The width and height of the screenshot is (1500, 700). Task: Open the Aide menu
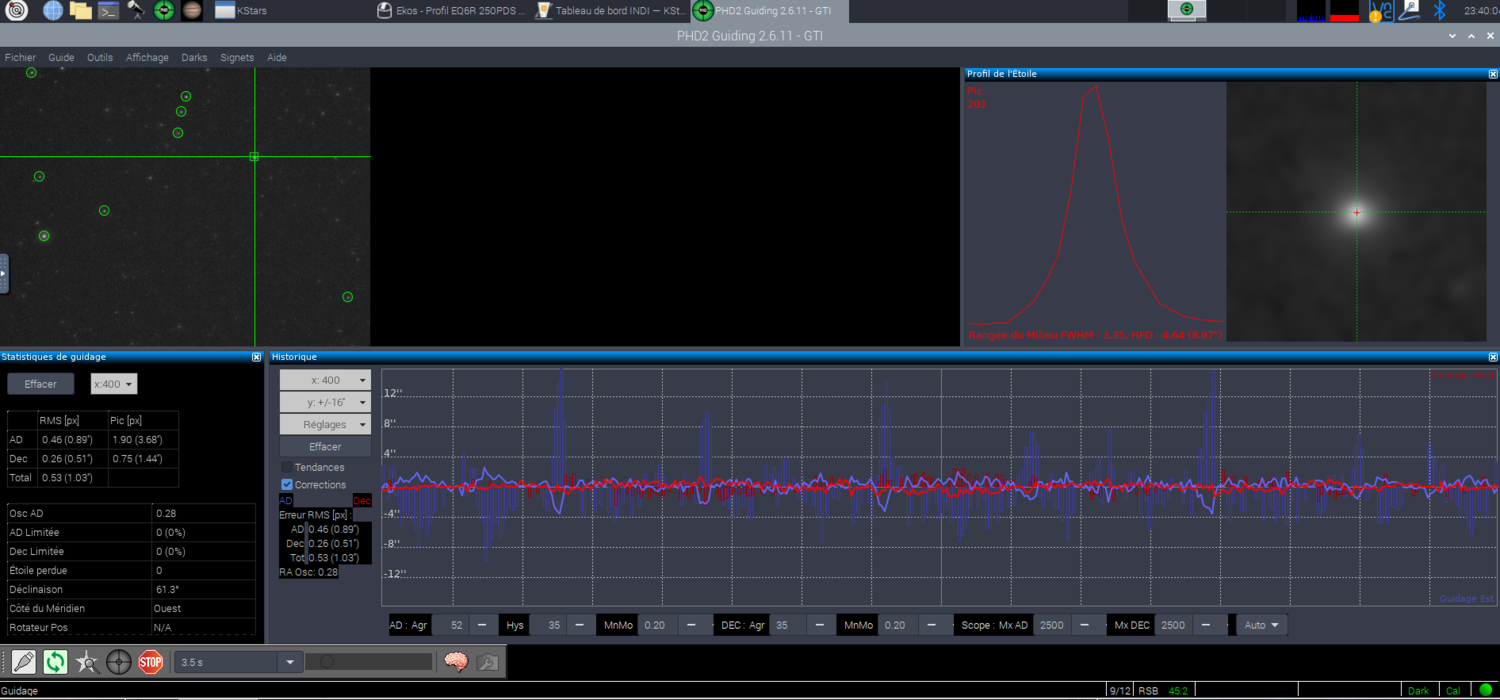point(277,57)
